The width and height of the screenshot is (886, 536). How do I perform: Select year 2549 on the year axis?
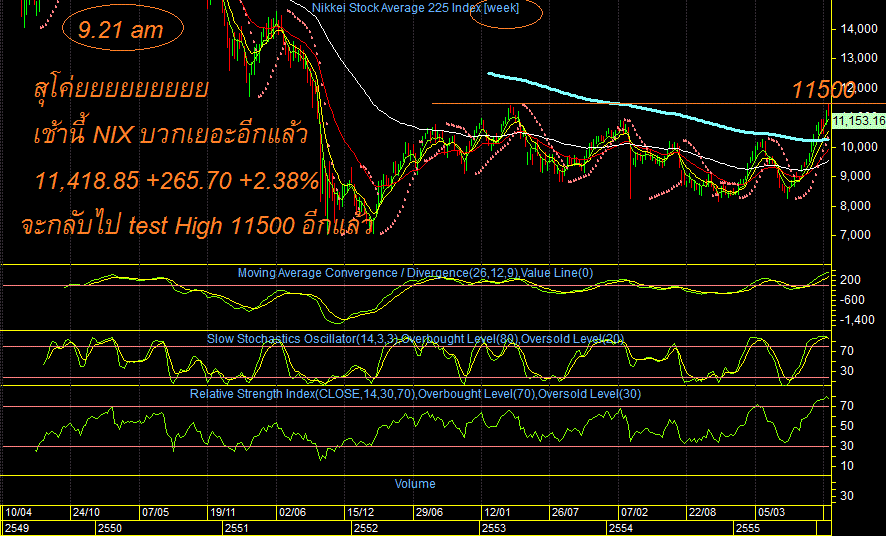point(16,528)
